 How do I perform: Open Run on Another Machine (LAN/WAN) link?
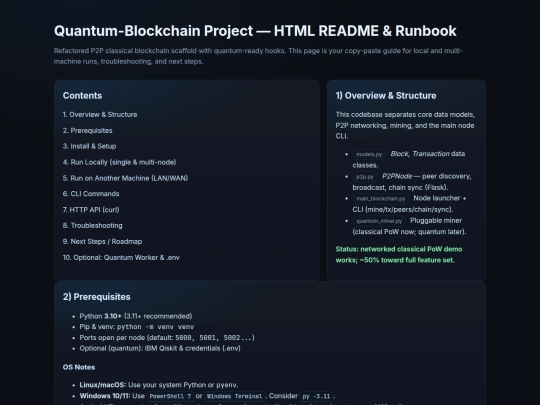pyautogui.click(x=125, y=178)
